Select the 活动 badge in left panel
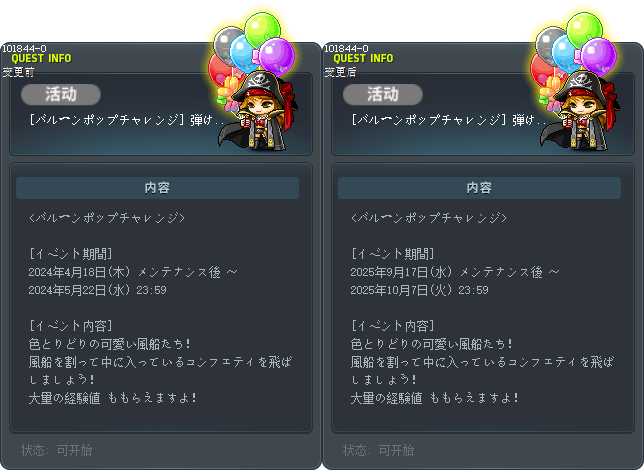The height and width of the screenshot is (470, 644). 61,94
